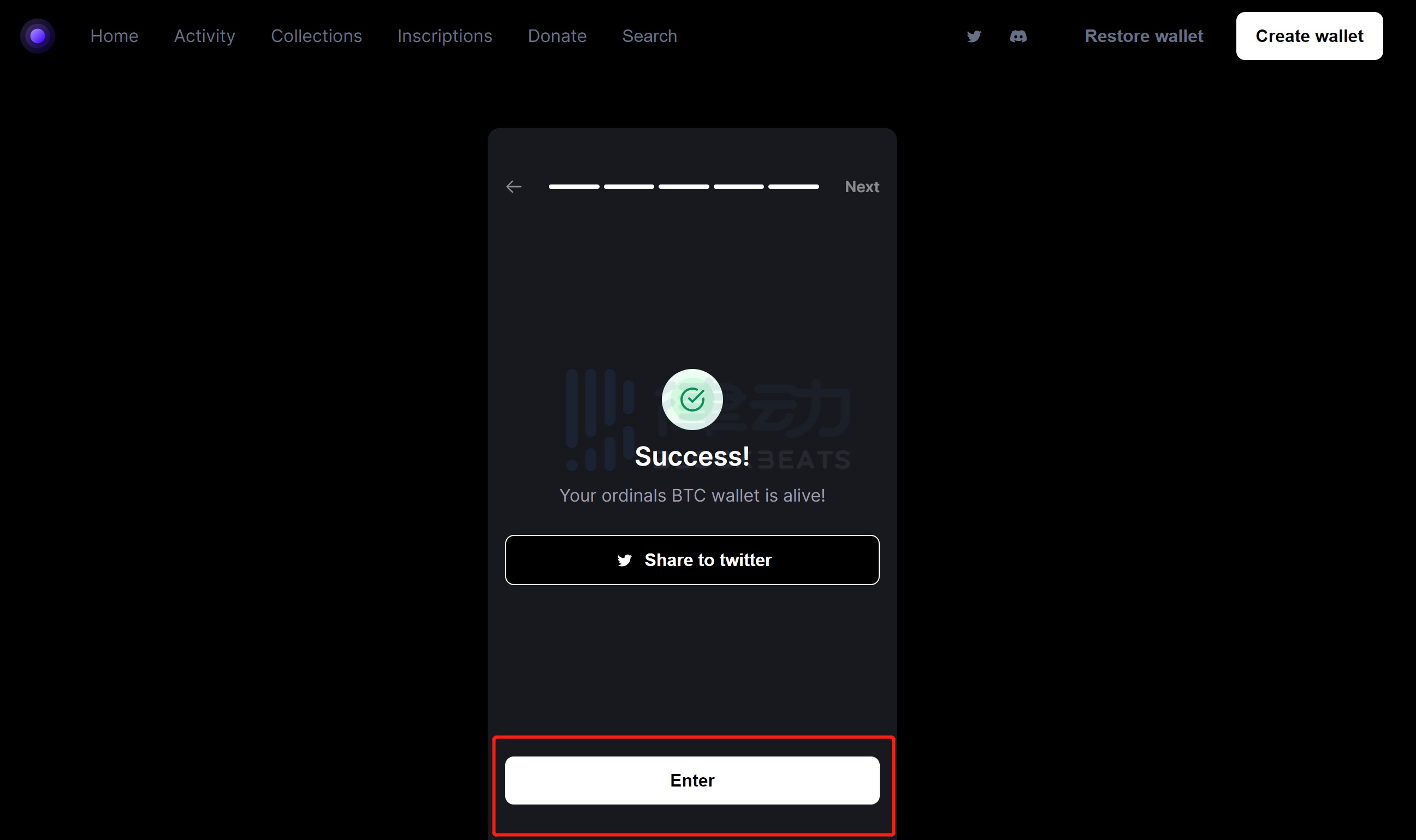Click the Discord icon in navigation bar
The height and width of the screenshot is (840, 1416).
[1017, 36]
